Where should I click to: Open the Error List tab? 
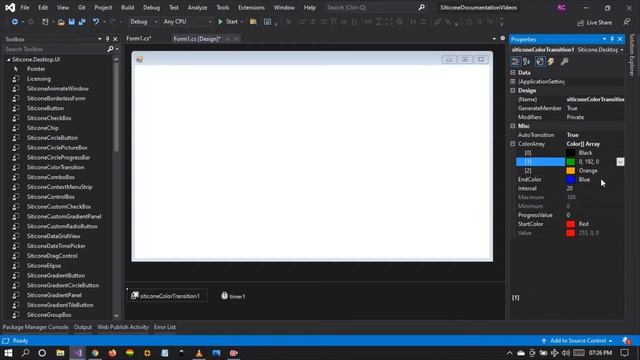click(x=165, y=327)
